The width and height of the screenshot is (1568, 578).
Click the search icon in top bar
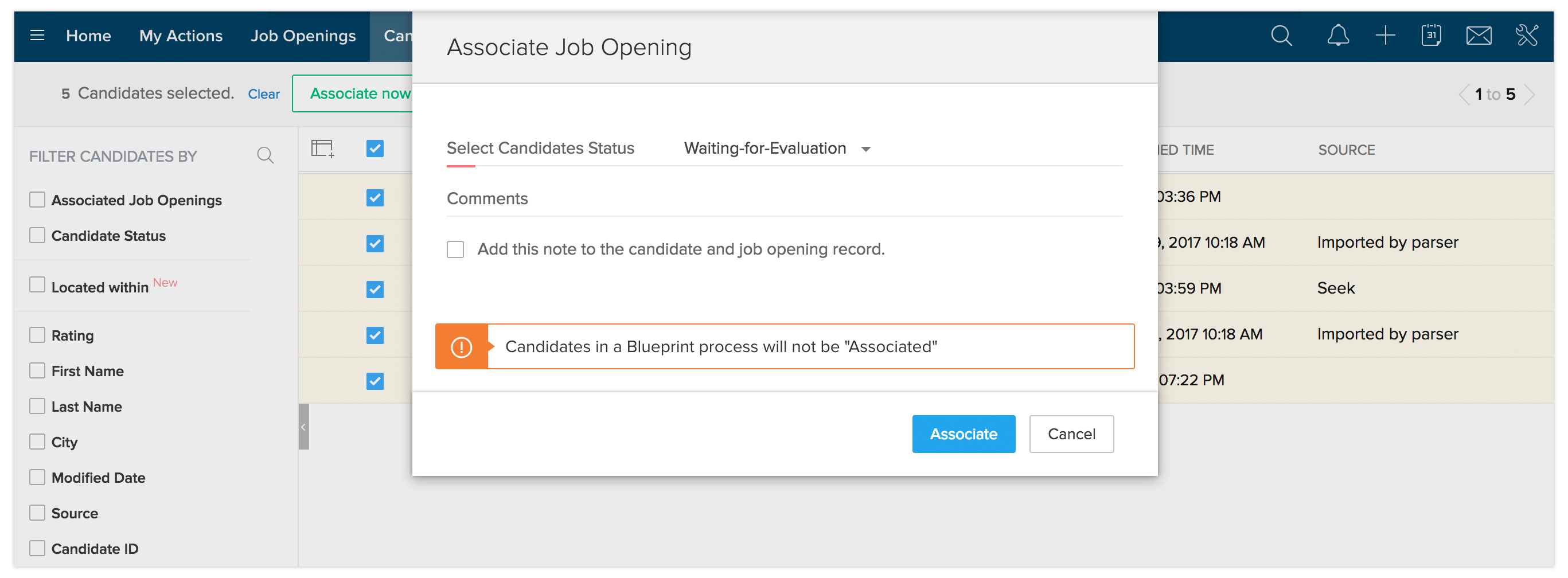(x=1281, y=36)
